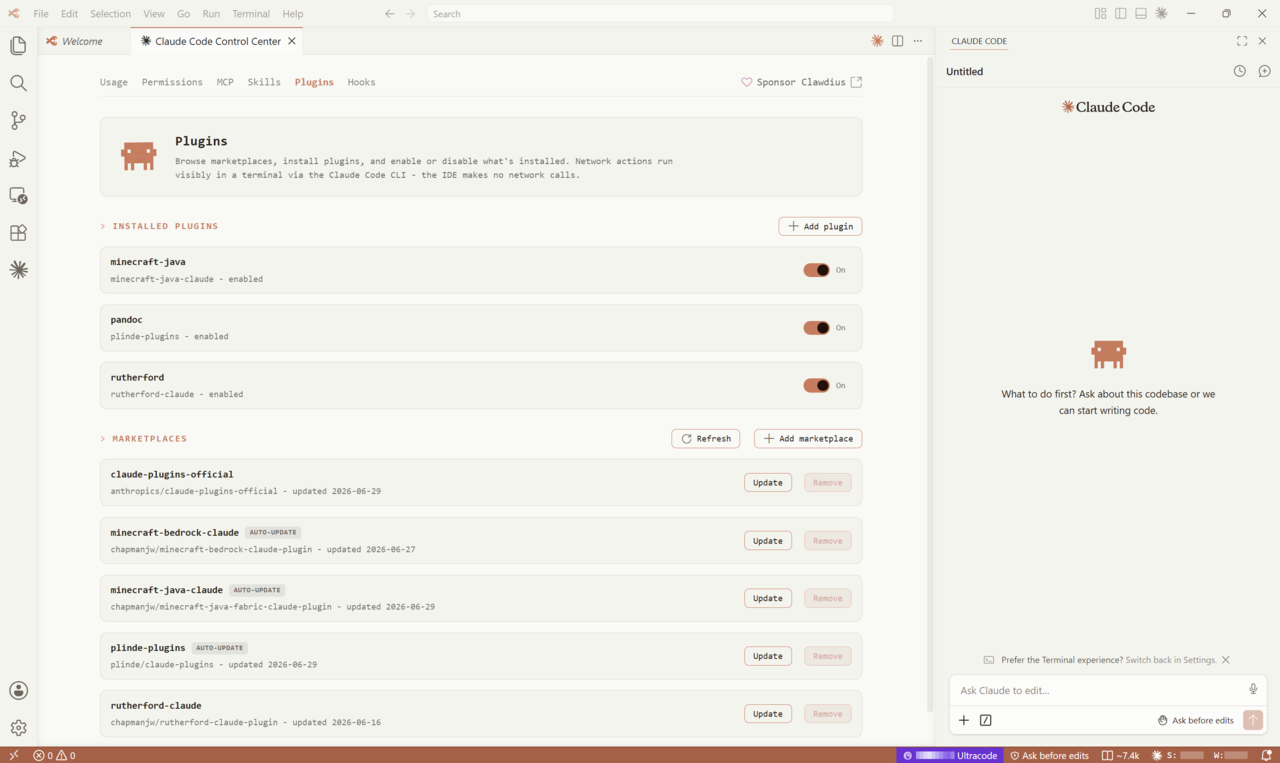The width and height of the screenshot is (1280, 763).
Task: Click the title bar Search box
Action: (x=658, y=14)
